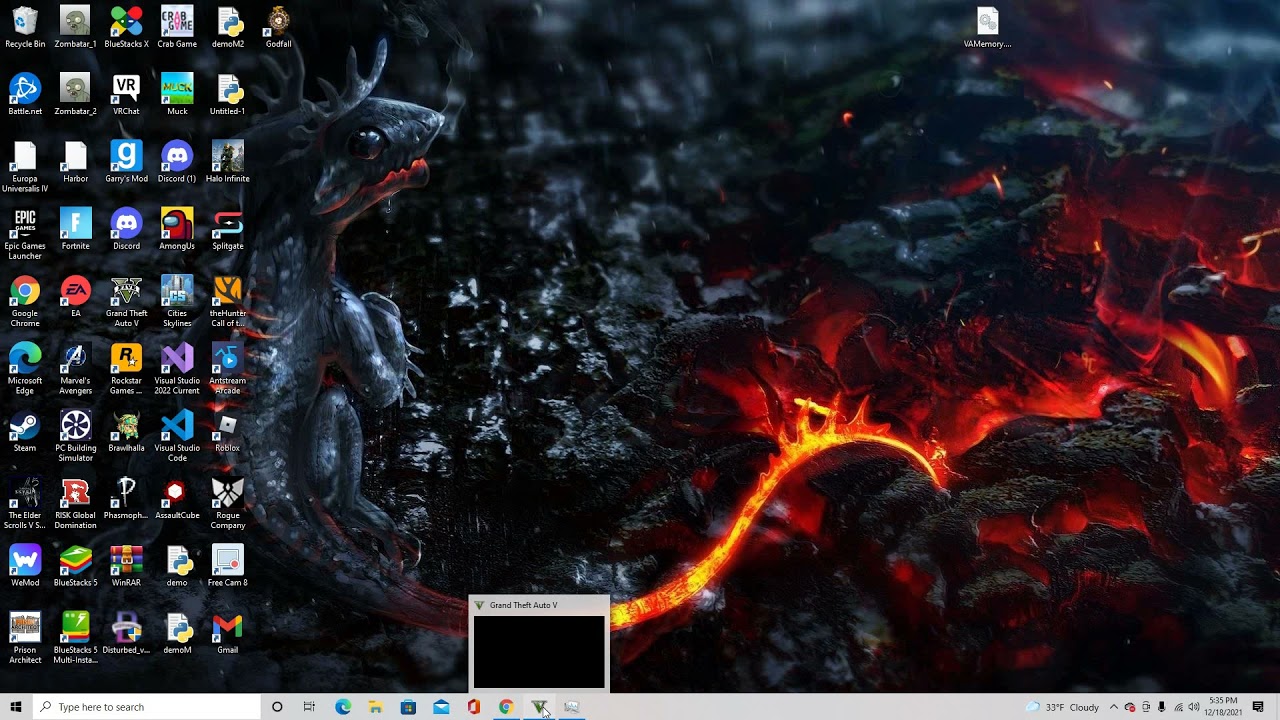Select the Elder Scrolls V Skyrim shortcut
1280x720 pixels.
(25, 503)
